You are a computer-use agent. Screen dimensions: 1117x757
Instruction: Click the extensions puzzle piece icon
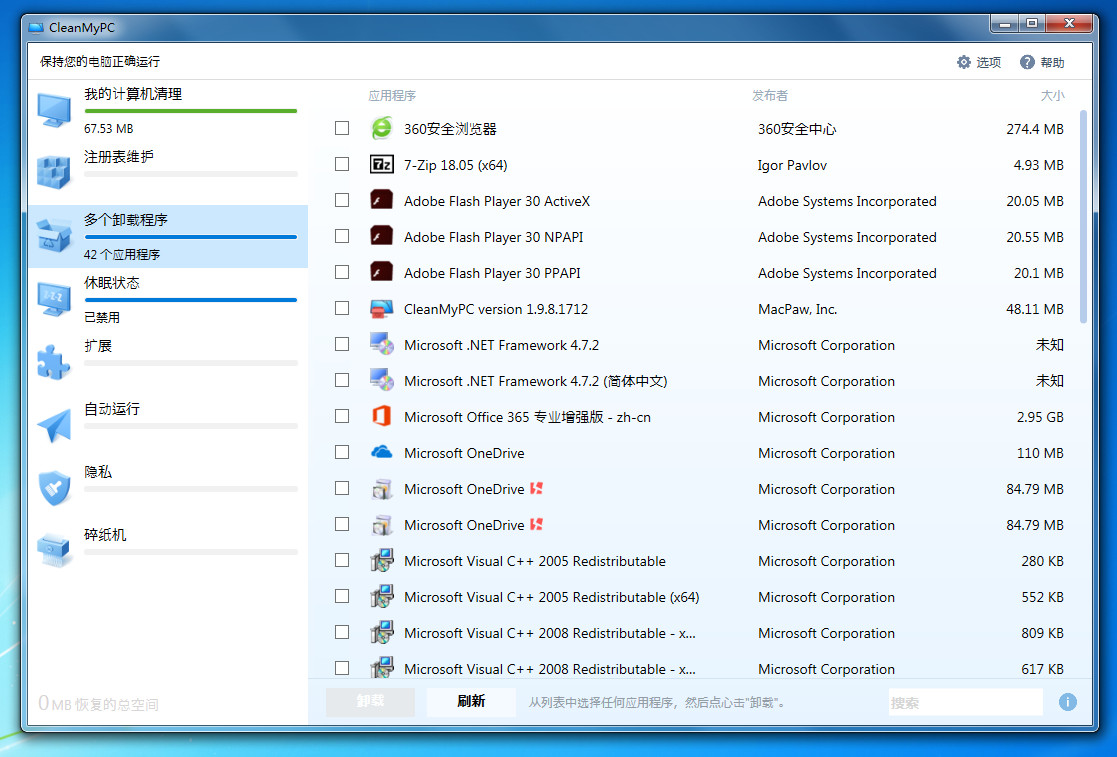coord(54,362)
